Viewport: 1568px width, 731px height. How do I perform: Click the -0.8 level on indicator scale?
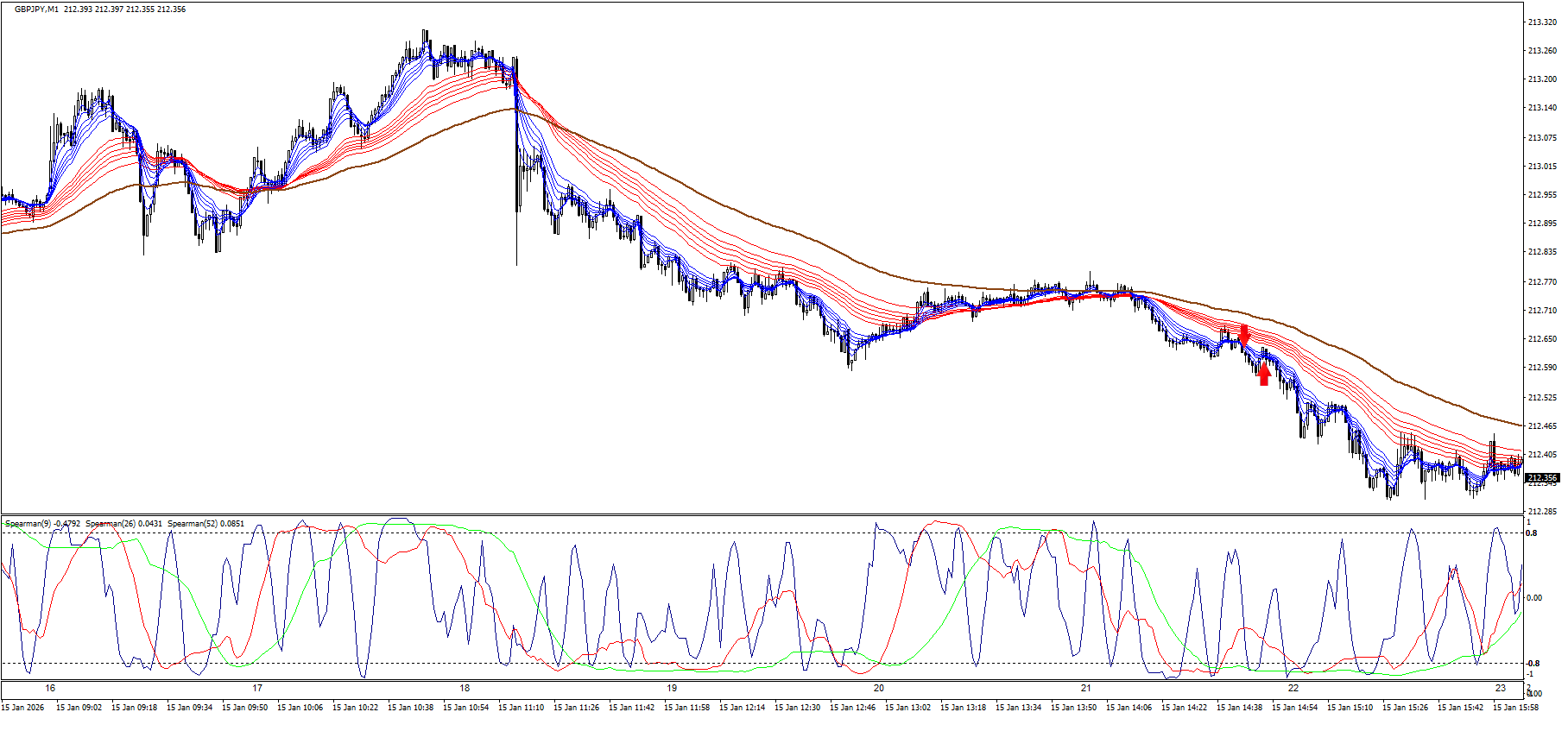1532,663
